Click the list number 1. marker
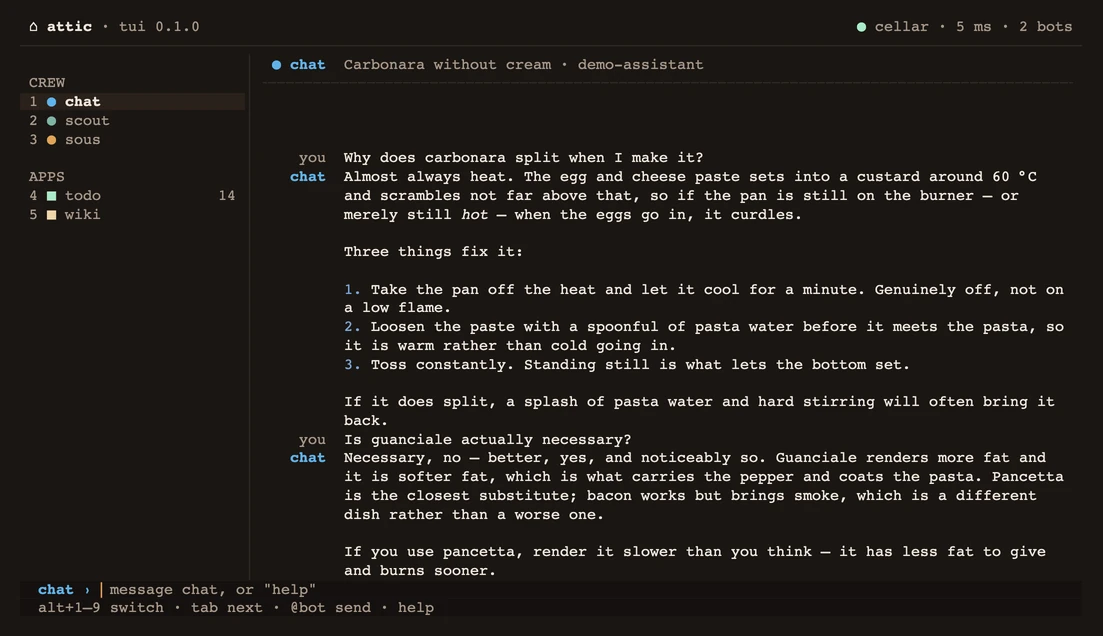Screen dimensions: 1103x636 [352, 290]
